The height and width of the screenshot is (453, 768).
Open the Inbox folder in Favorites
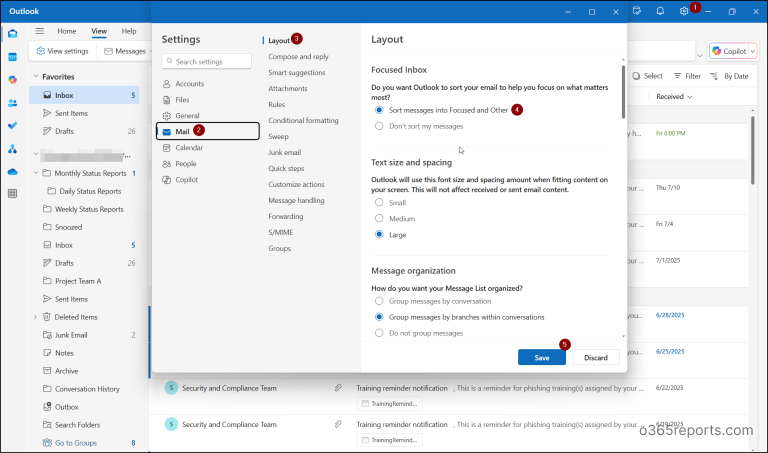tap(84, 95)
